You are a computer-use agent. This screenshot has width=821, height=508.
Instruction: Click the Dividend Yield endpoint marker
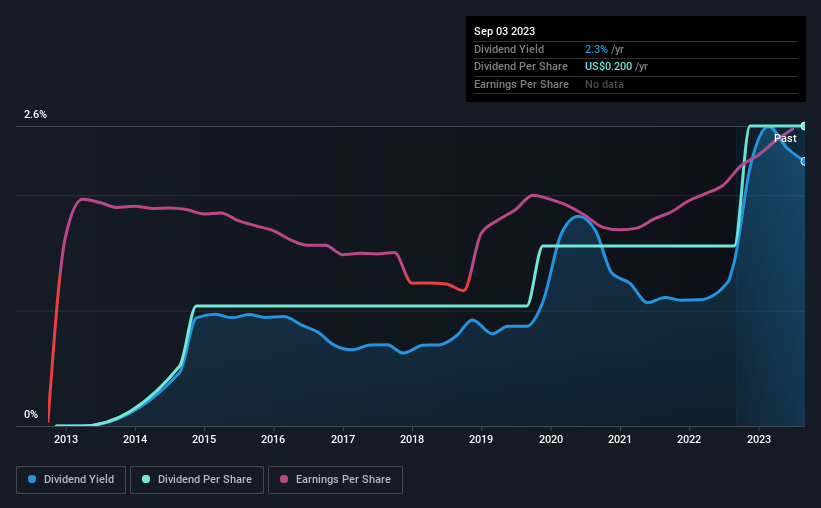[804, 161]
